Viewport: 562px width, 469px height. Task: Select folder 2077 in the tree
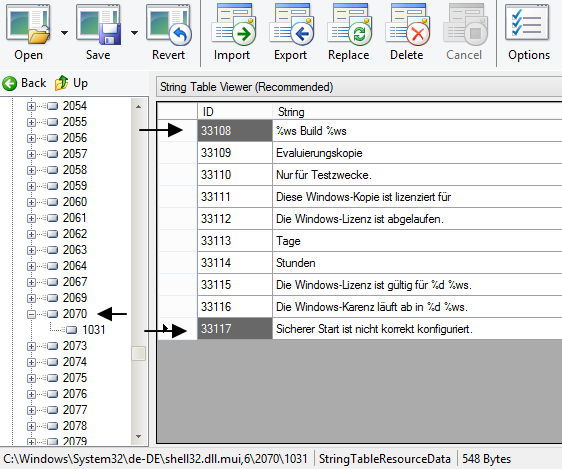[x=67, y=410]
